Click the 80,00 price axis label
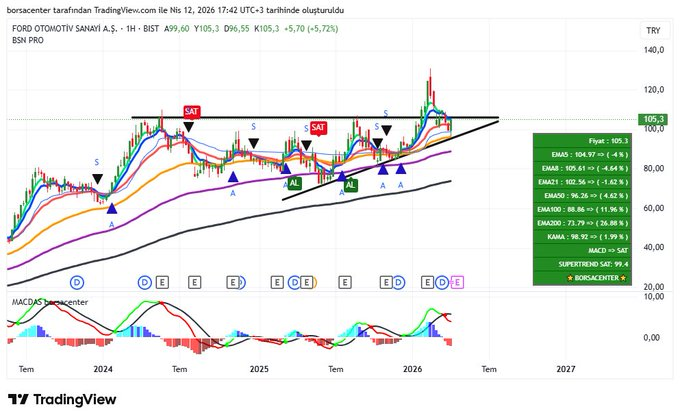 (x=654, y=168)
